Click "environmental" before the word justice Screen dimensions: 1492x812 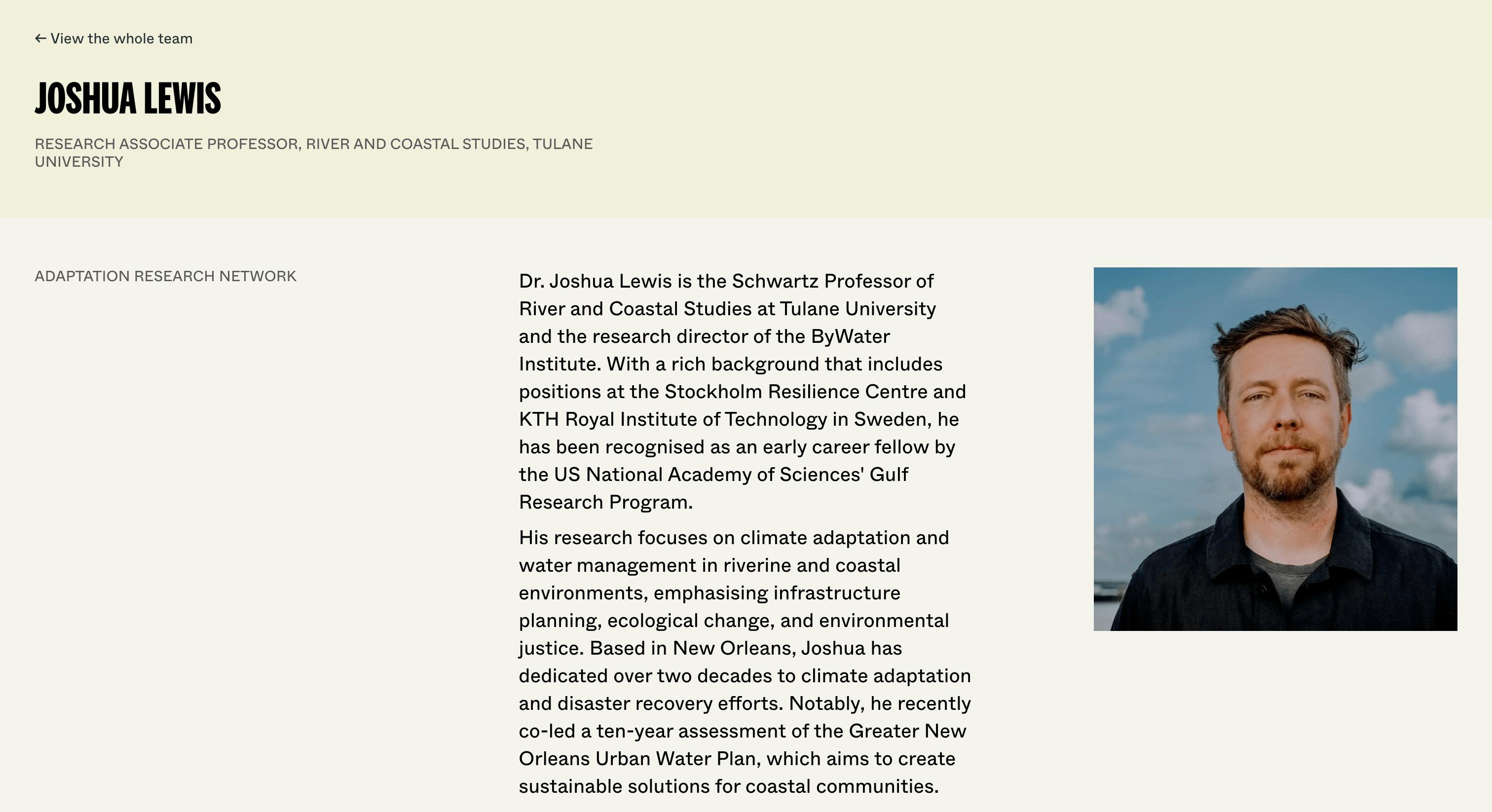tap(883, 621)
